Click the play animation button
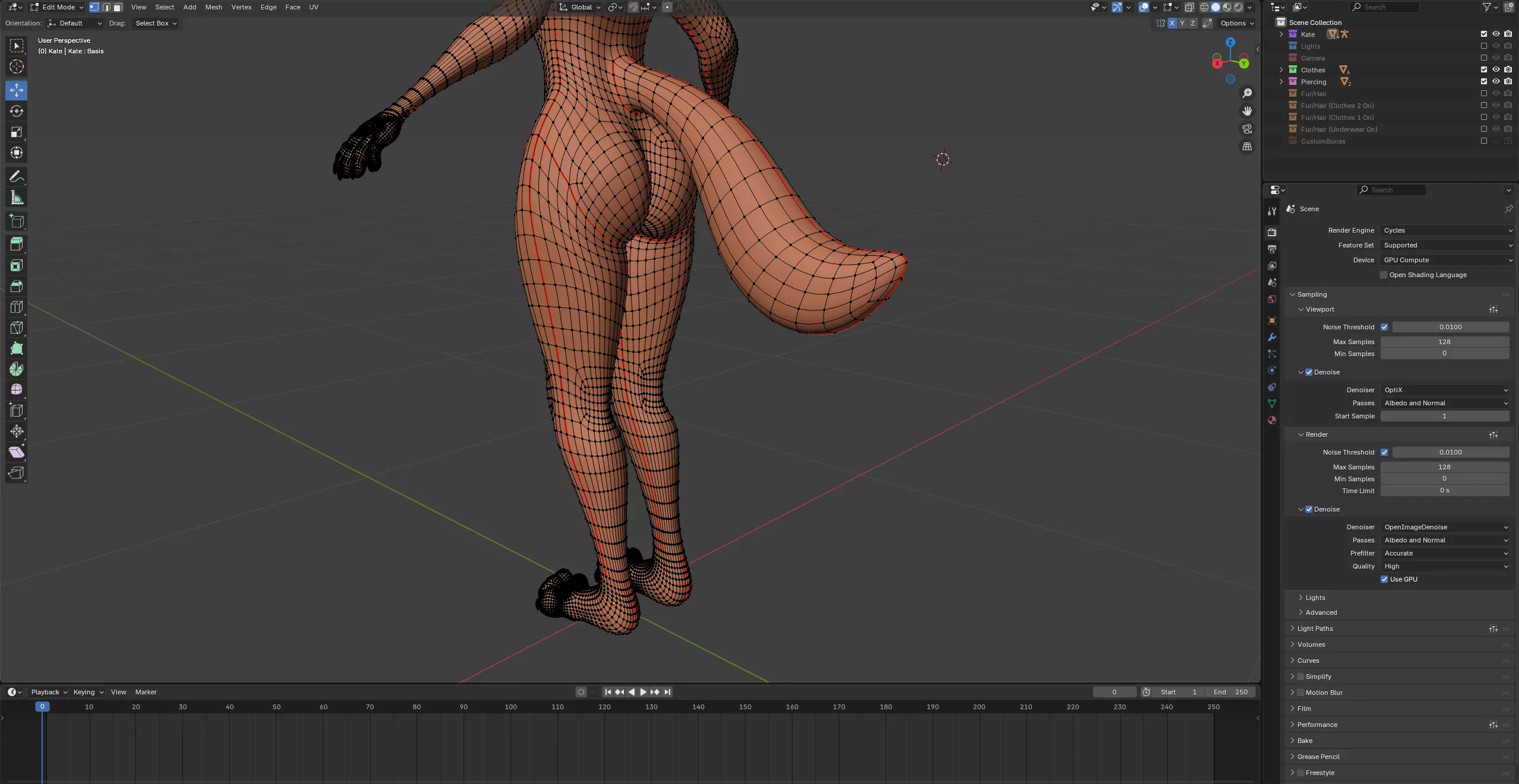 pos(643,692)
